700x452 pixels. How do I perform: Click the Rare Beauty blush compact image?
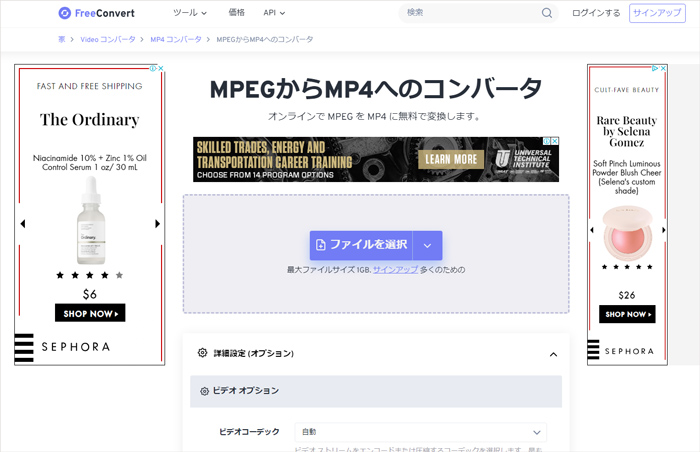point(627,234)
